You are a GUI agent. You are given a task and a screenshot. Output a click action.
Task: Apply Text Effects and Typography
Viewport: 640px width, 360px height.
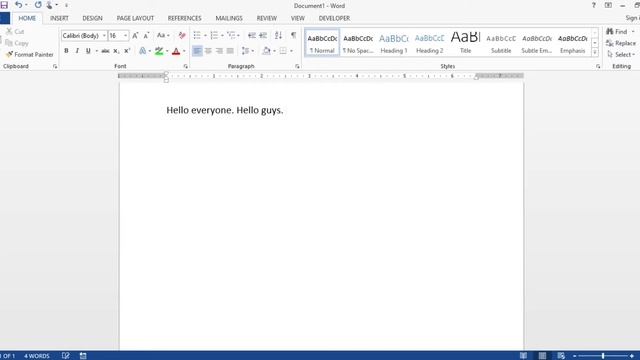[x=142, y=51]
